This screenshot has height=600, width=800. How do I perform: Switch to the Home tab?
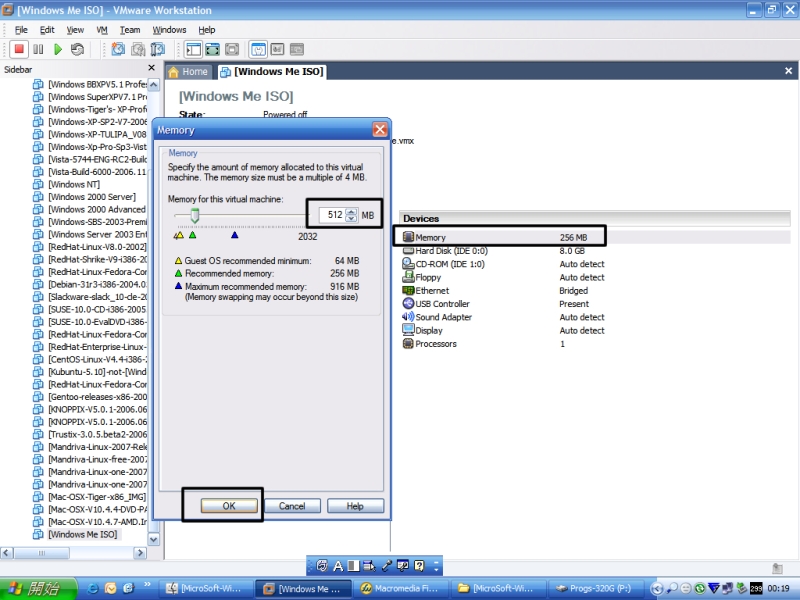coord(188,72)
